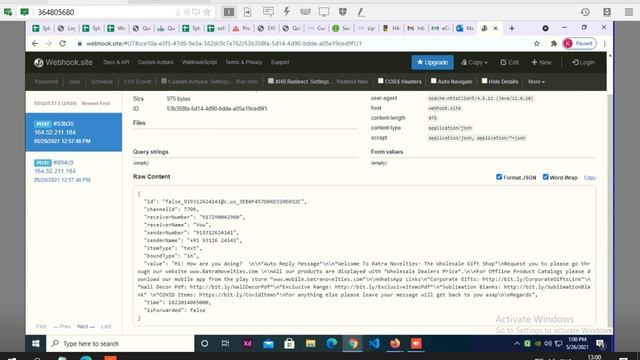The height and width of the screenshot is (360, 640).
Task: Open a new browser tab with plus icon
Action: (511, 28)
